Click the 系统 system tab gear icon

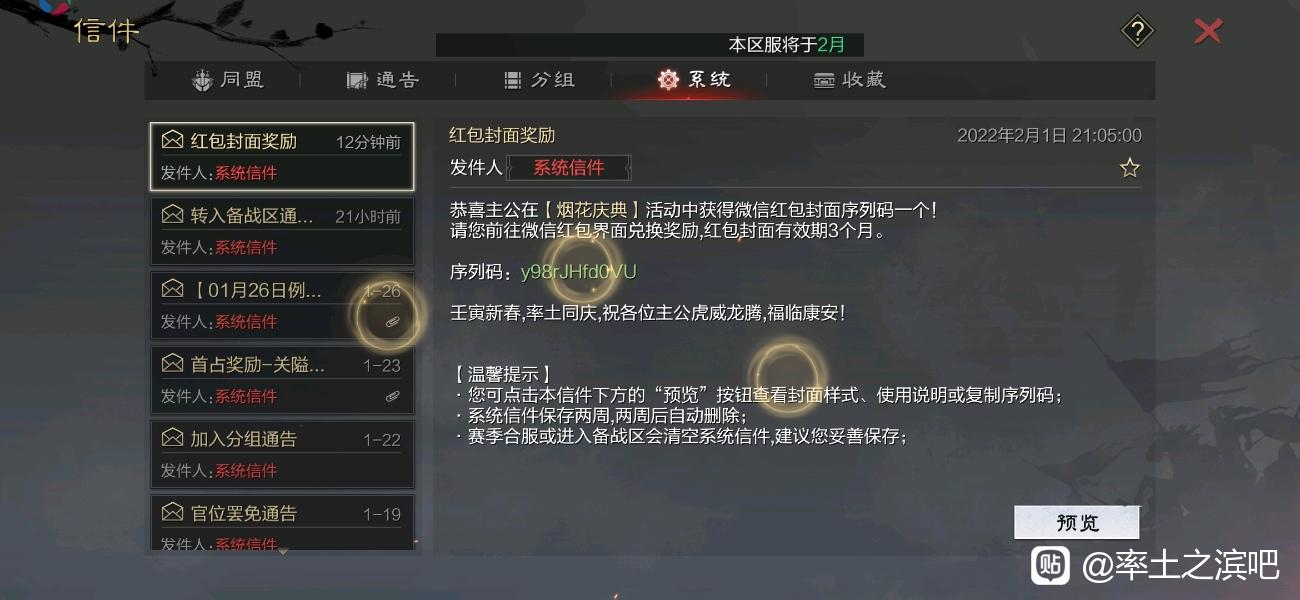coord(669,80)
